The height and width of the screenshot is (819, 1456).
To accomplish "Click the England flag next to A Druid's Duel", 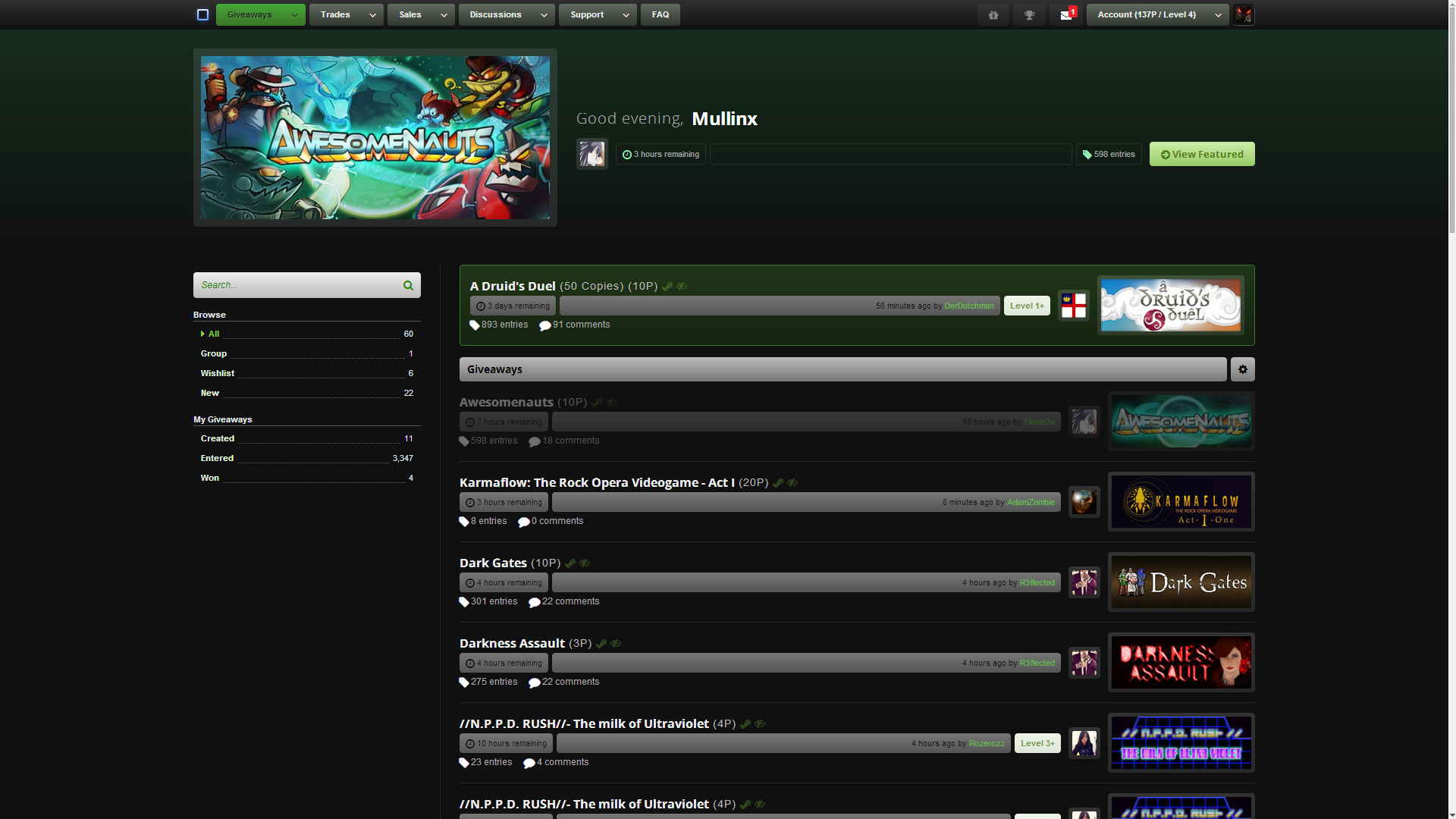I will [1074, 305].
